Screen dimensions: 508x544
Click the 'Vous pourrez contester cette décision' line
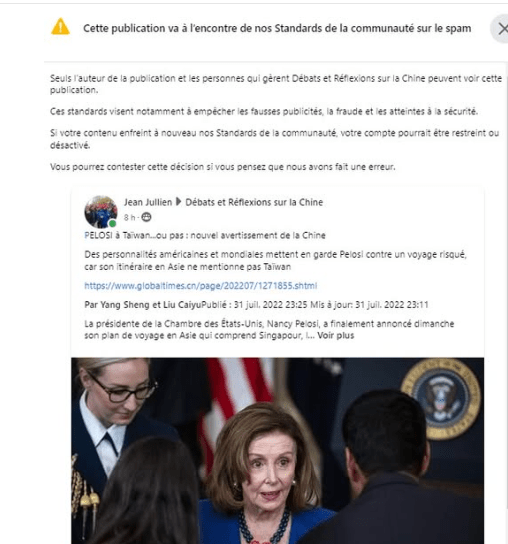coord(222,167)
